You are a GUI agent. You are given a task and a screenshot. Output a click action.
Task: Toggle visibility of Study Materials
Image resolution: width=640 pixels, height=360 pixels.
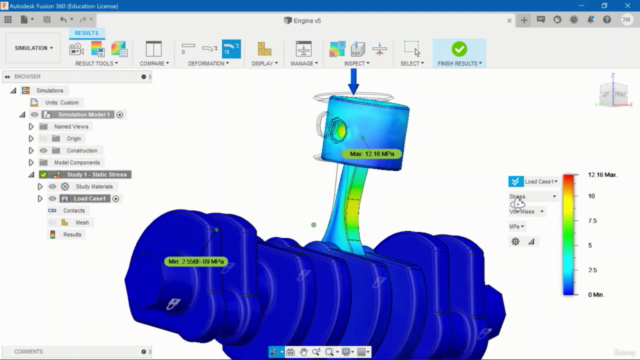[x=52, y=187]
